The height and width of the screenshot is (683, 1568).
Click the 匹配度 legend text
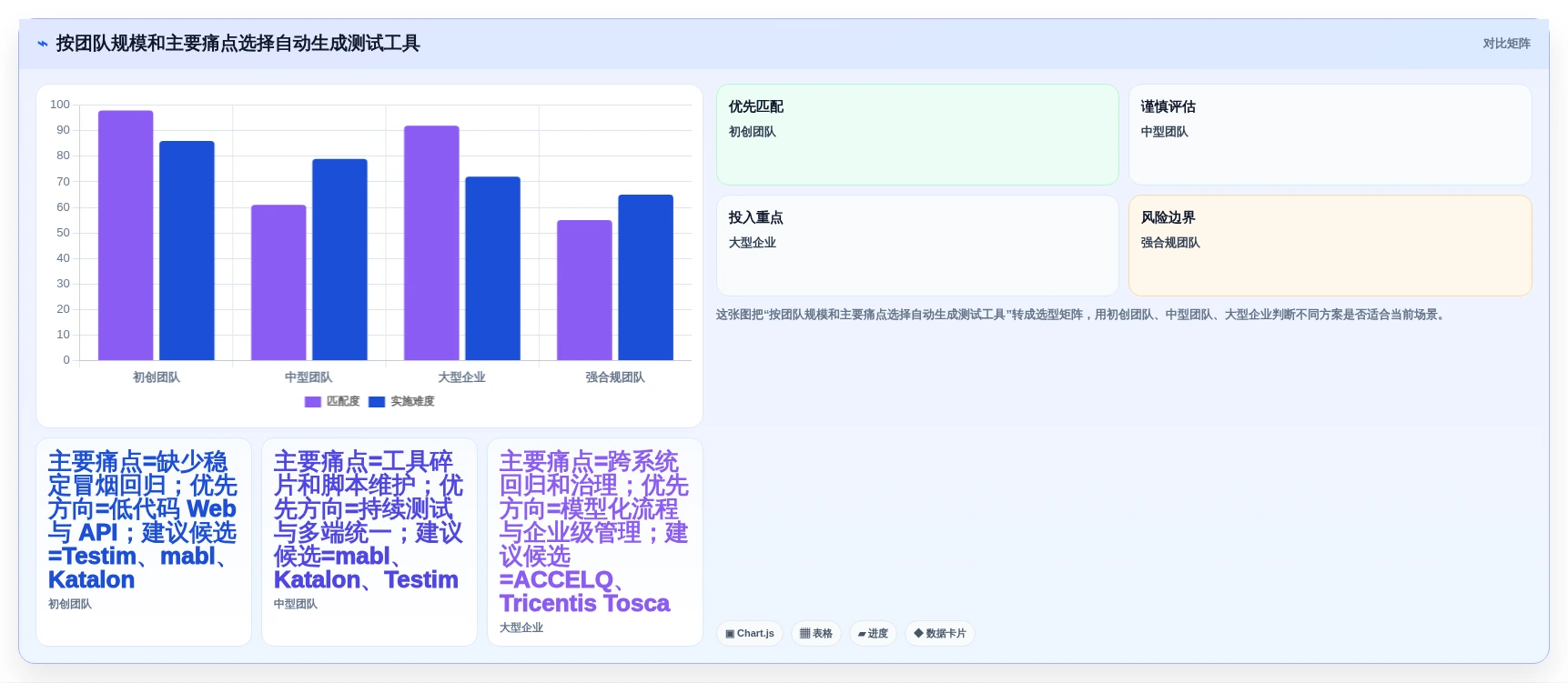tap(343, 402)
